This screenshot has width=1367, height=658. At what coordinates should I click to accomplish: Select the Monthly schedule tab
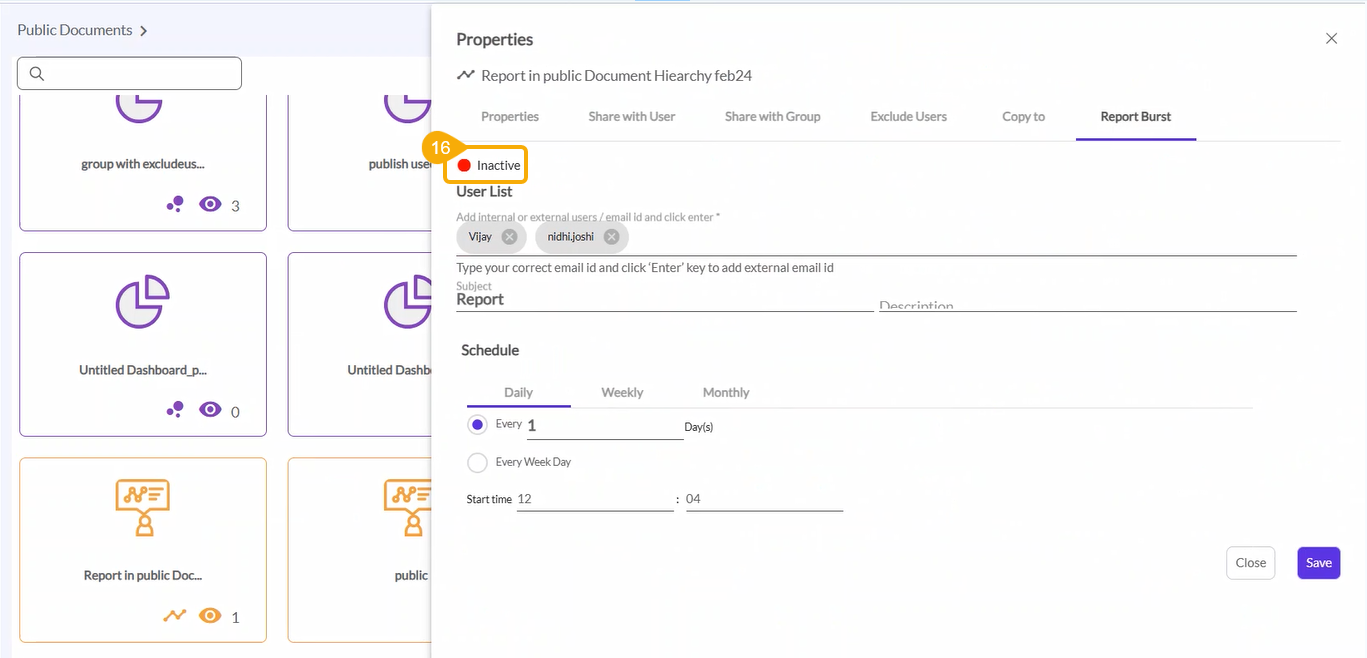pos(725,392)
